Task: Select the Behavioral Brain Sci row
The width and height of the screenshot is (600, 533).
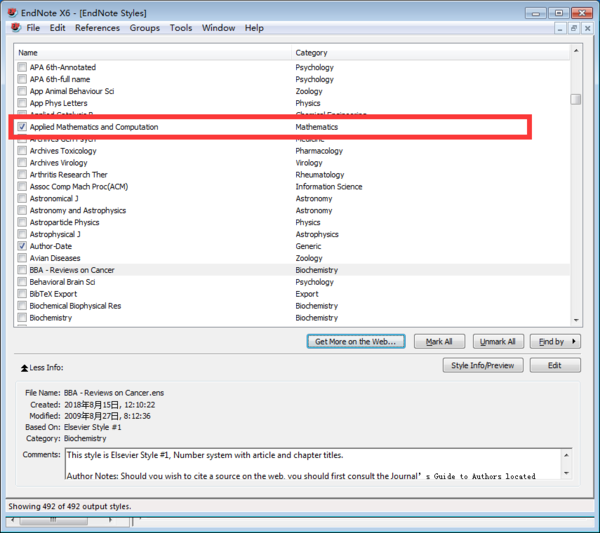Action: [x=293, y=282]
